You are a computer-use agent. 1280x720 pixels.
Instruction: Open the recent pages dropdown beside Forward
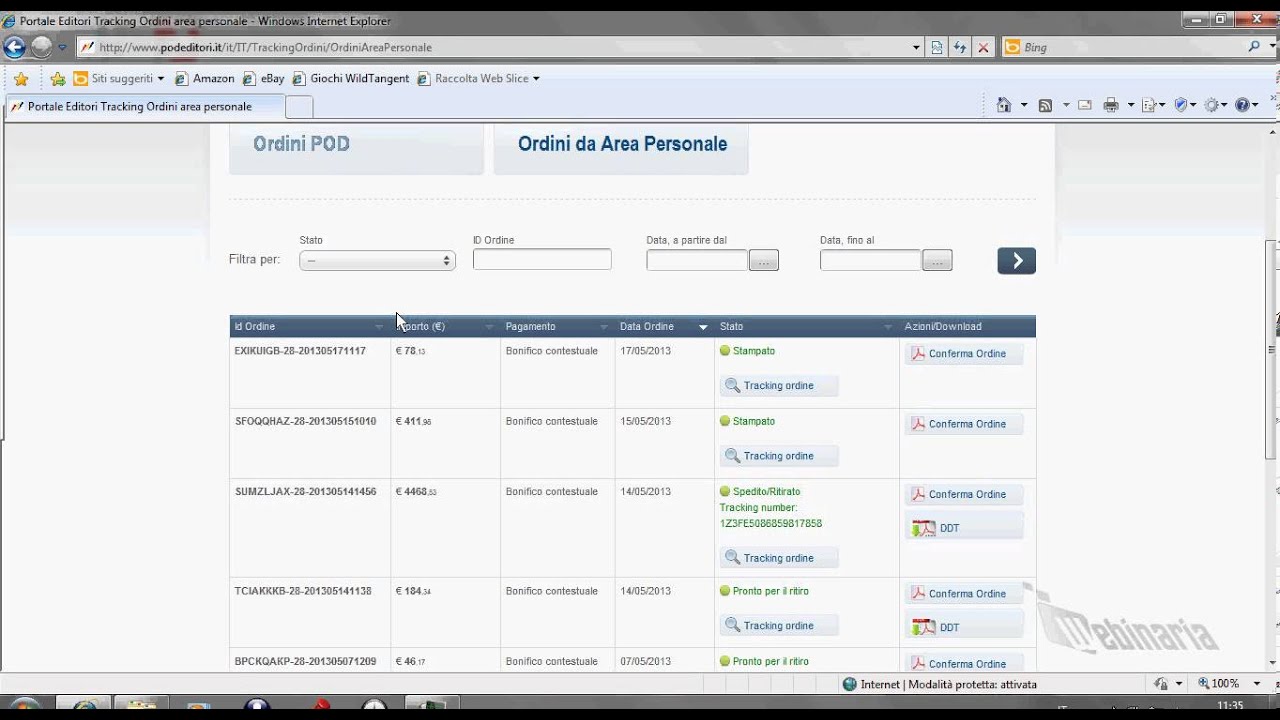(62, 47)
